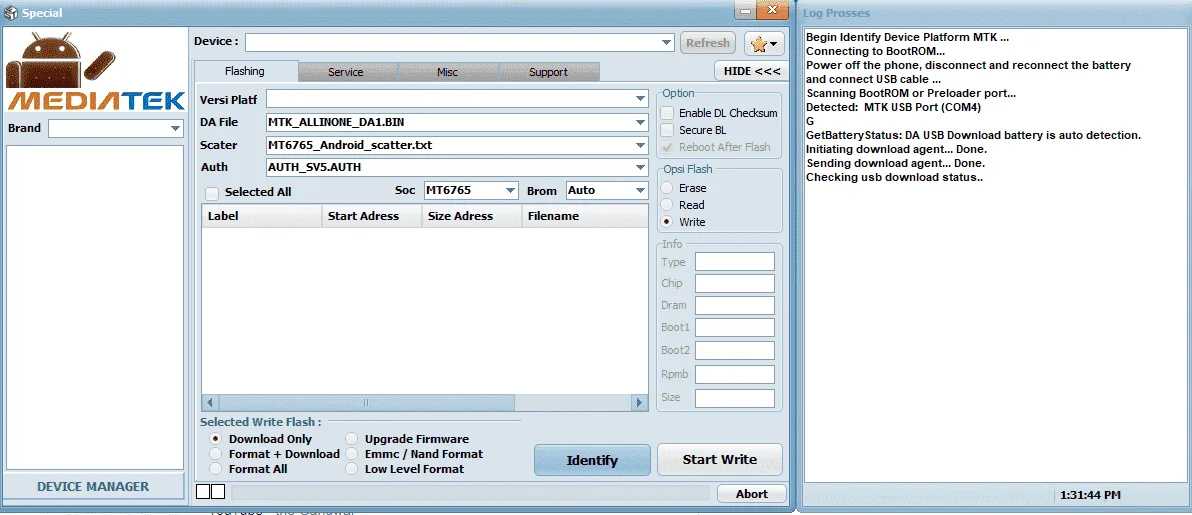Click log line 'Connecting to BootROM...'
The width and height of the screenshot is (1192, 515).
pyautogui.click(x=875, y=51)
